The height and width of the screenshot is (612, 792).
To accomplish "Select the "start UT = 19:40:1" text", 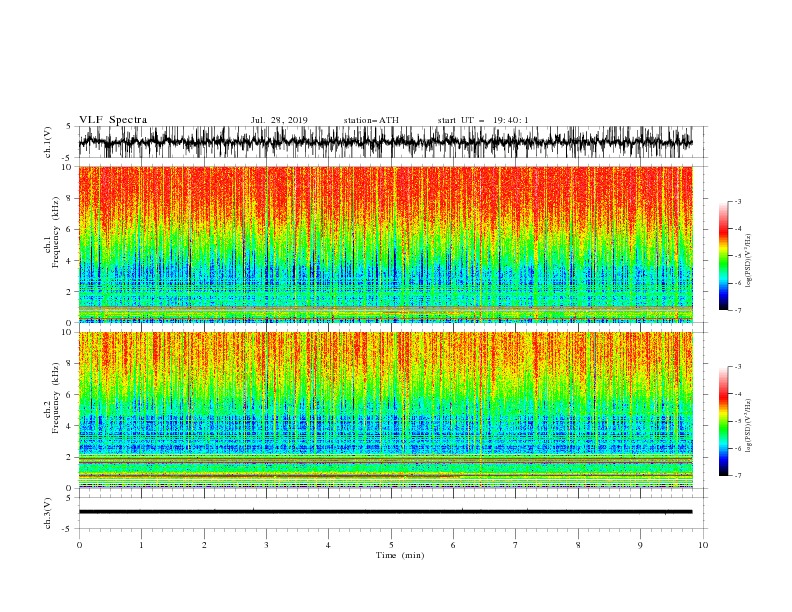I will tap(483, 120).
